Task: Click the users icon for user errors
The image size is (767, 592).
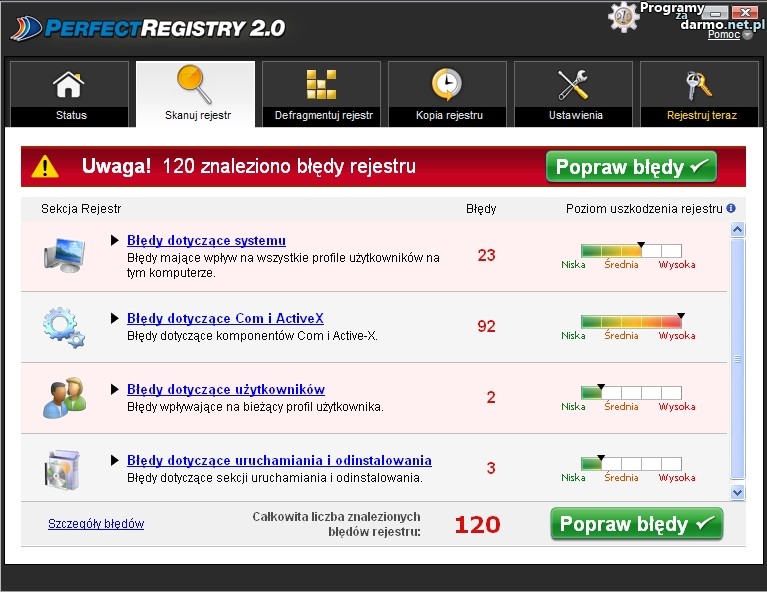Action: (x=64, y=398)
